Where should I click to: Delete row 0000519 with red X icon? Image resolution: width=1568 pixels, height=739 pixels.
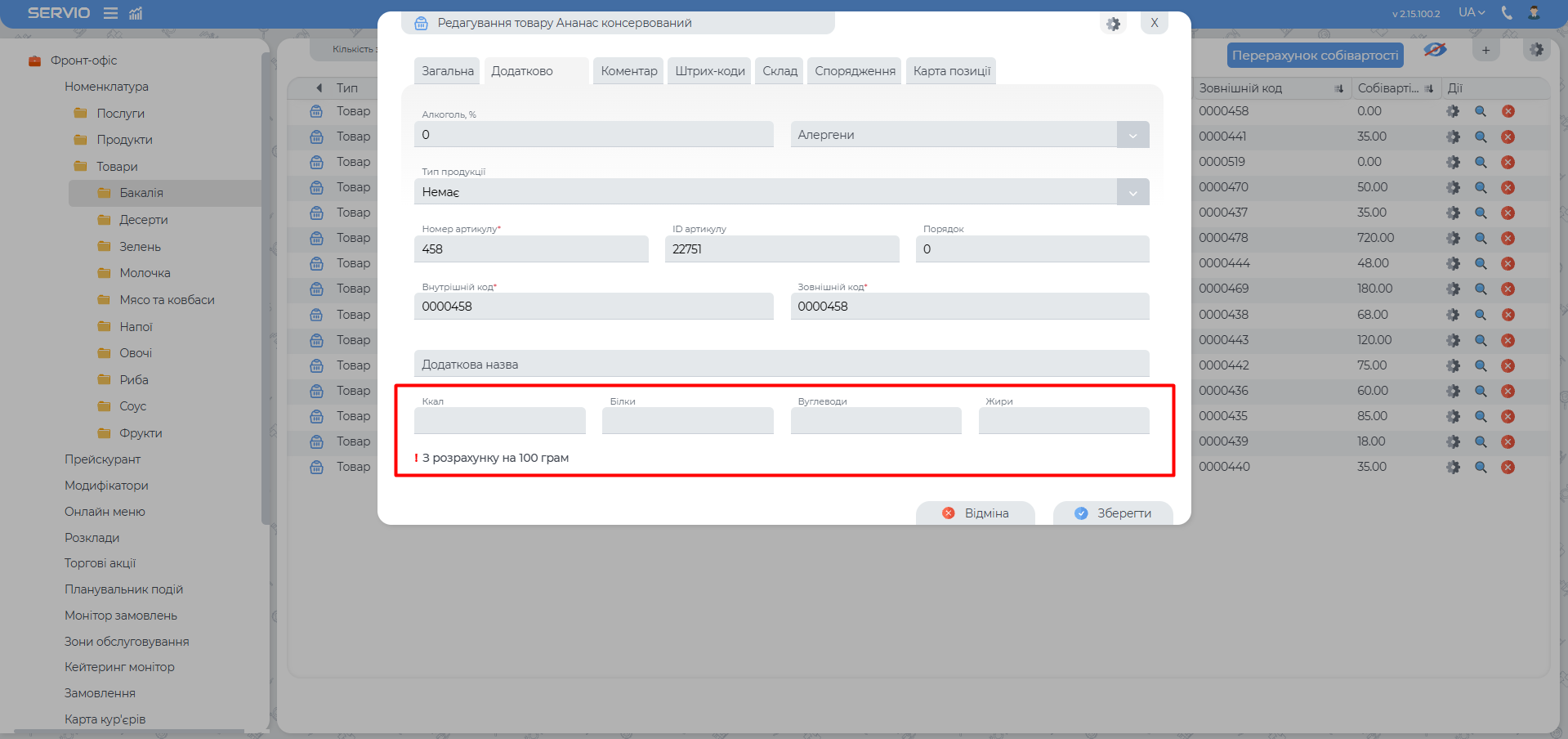(1508, 163)
